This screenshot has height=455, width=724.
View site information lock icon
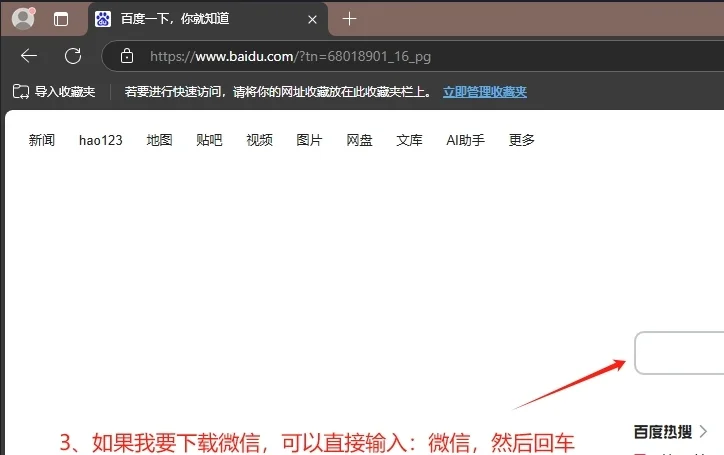pos(127,56)
